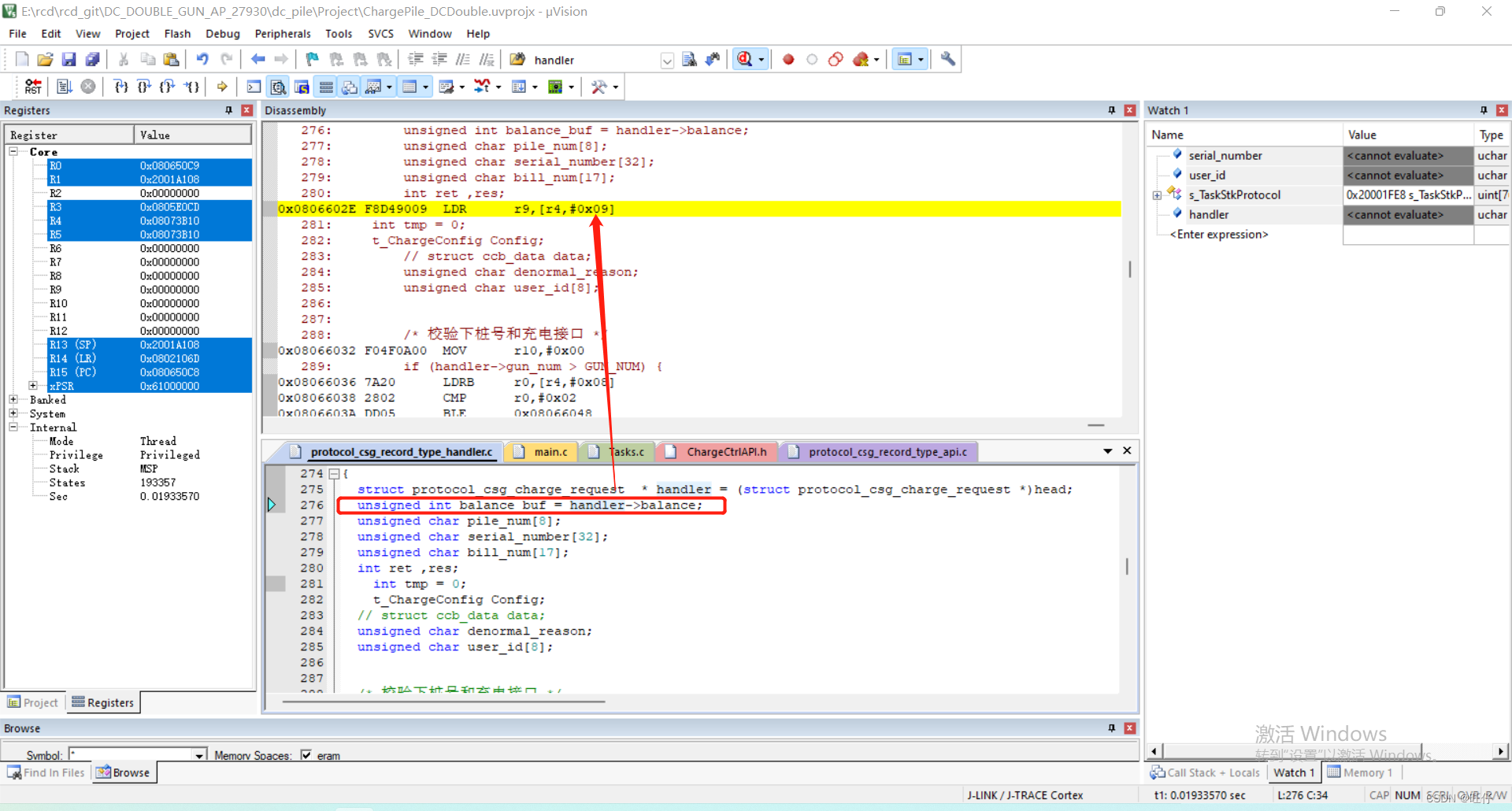Expand the System register group
Image resolution: width=1512 pixels, height=811 pixels.
point(13,413)
